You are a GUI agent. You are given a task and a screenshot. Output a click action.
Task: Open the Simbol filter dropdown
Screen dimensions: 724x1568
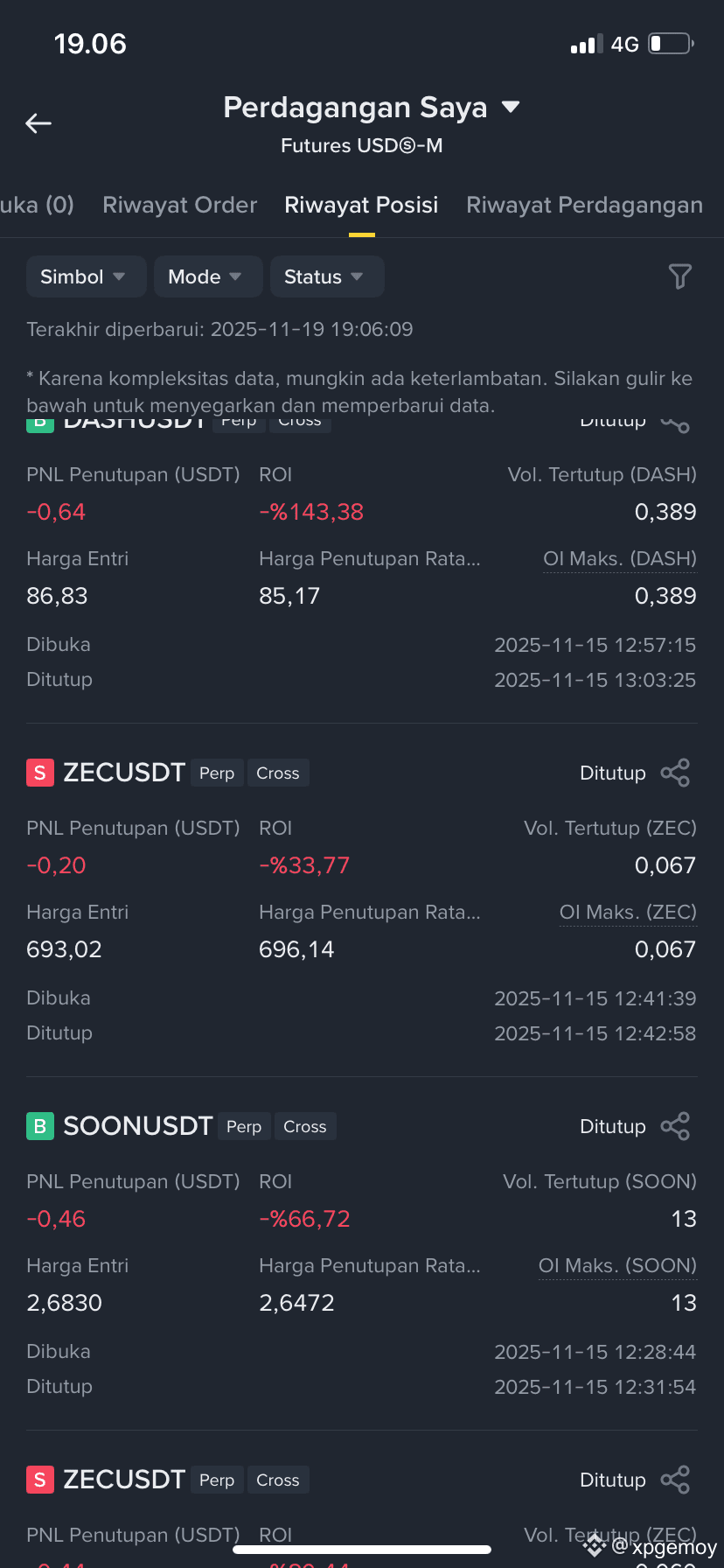82,276
